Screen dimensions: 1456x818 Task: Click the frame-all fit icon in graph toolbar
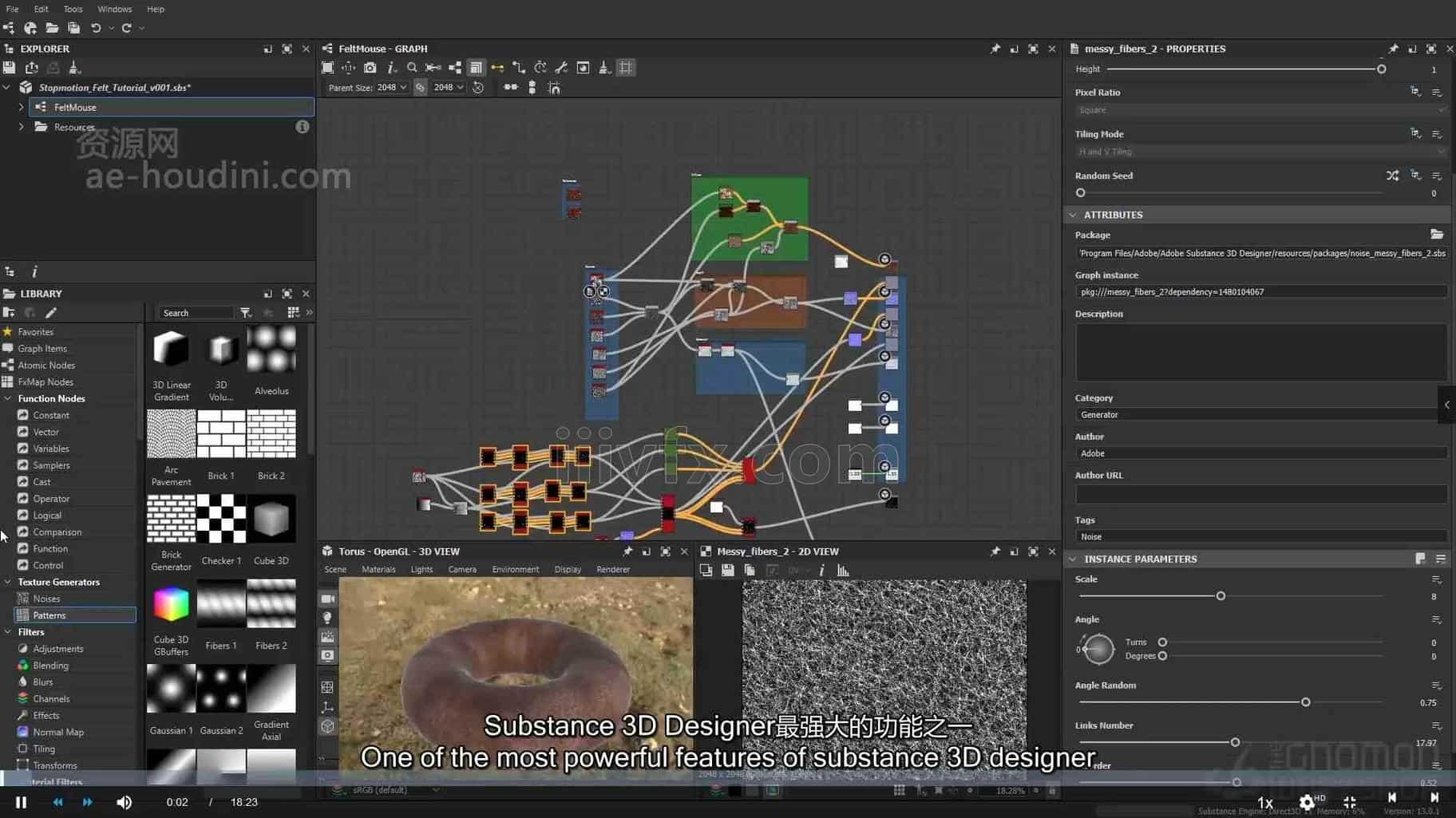tap(327, 68)
